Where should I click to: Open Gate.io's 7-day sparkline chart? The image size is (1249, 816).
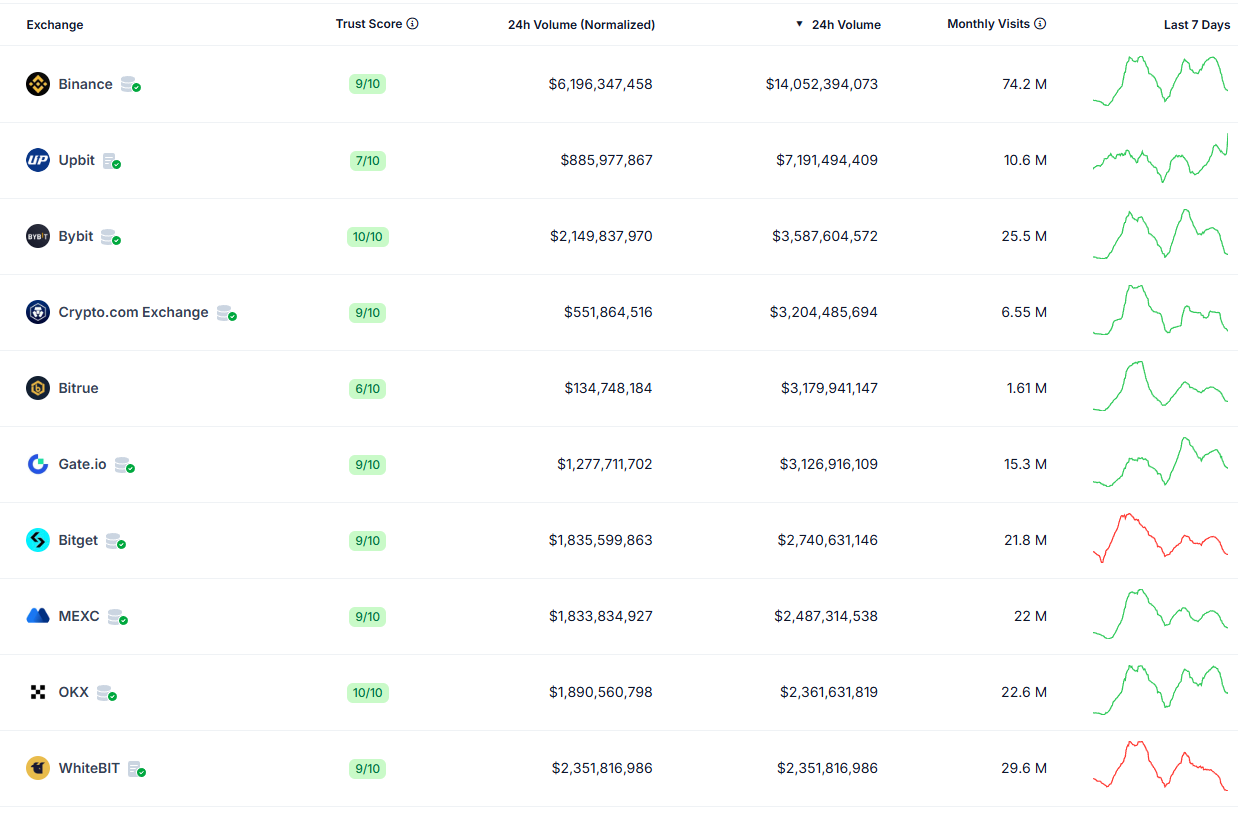click(x=1160, y=462)
